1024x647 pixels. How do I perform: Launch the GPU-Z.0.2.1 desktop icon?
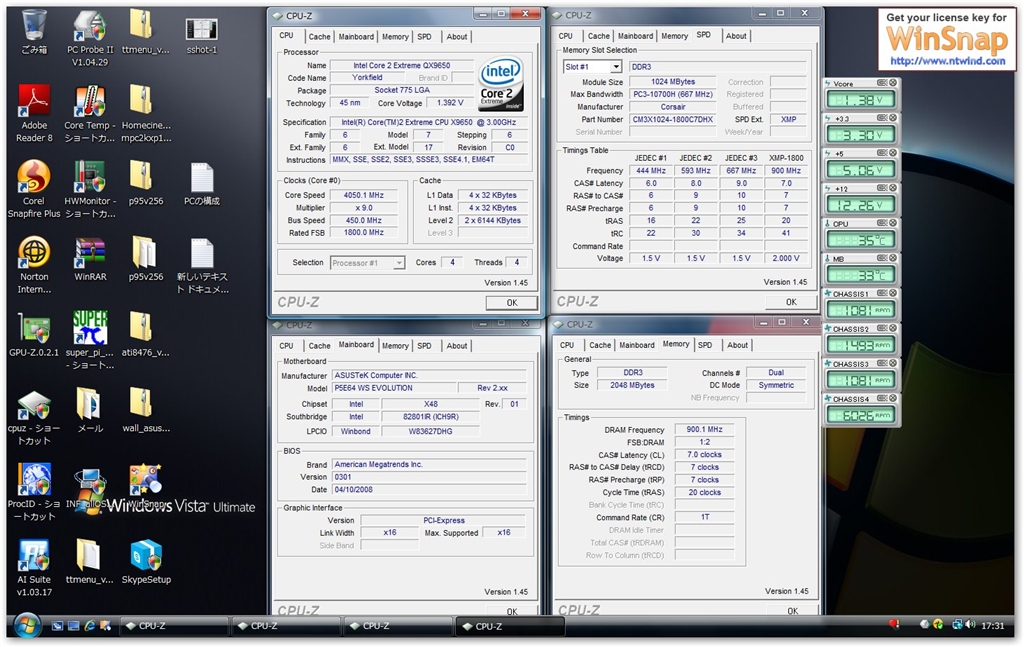click(x=34, y=328)
